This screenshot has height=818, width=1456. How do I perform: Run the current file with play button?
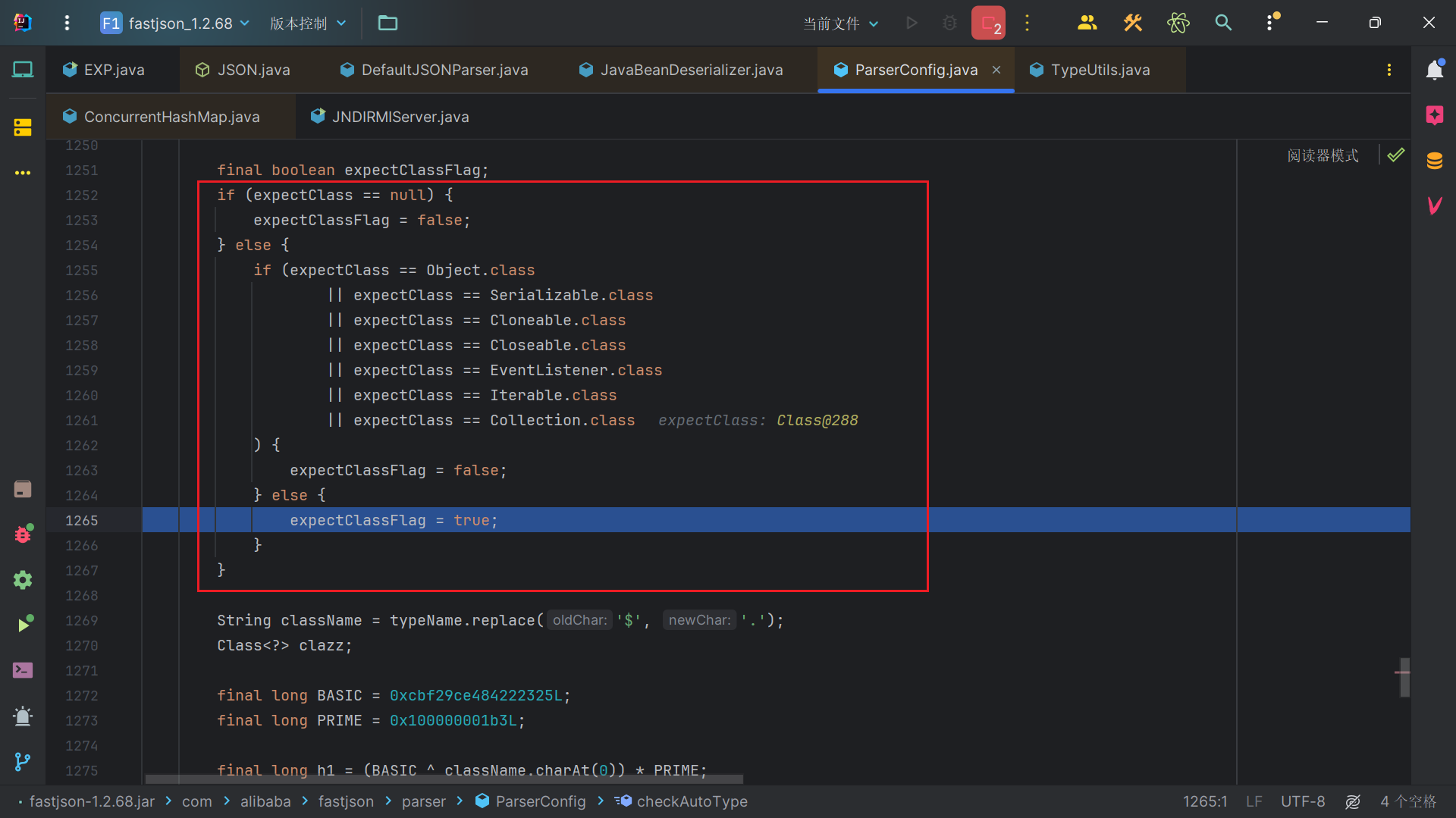point(912,23)
